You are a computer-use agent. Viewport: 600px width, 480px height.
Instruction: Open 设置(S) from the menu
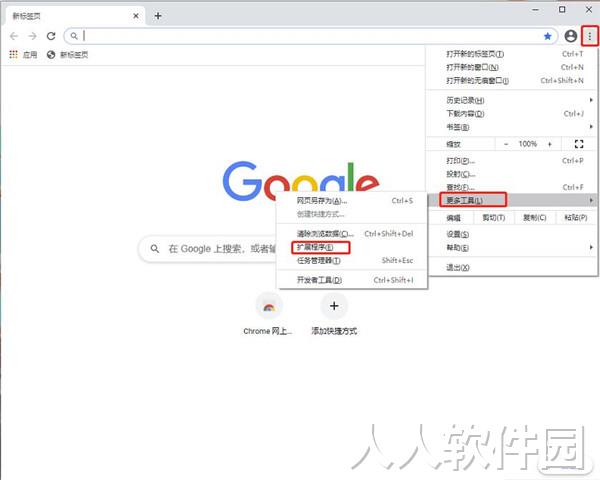point(512,234)
